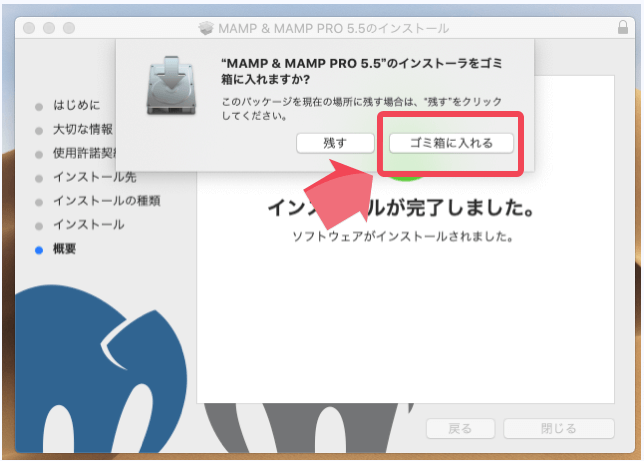The image size is (644, 461).
Task: Click the yellow minimize window button
Action: click(x=49, y=28)
